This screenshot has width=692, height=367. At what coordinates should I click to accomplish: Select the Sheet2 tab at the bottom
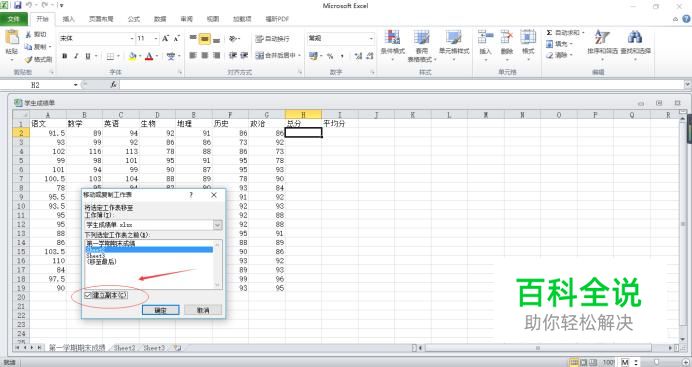coord(124,348)
